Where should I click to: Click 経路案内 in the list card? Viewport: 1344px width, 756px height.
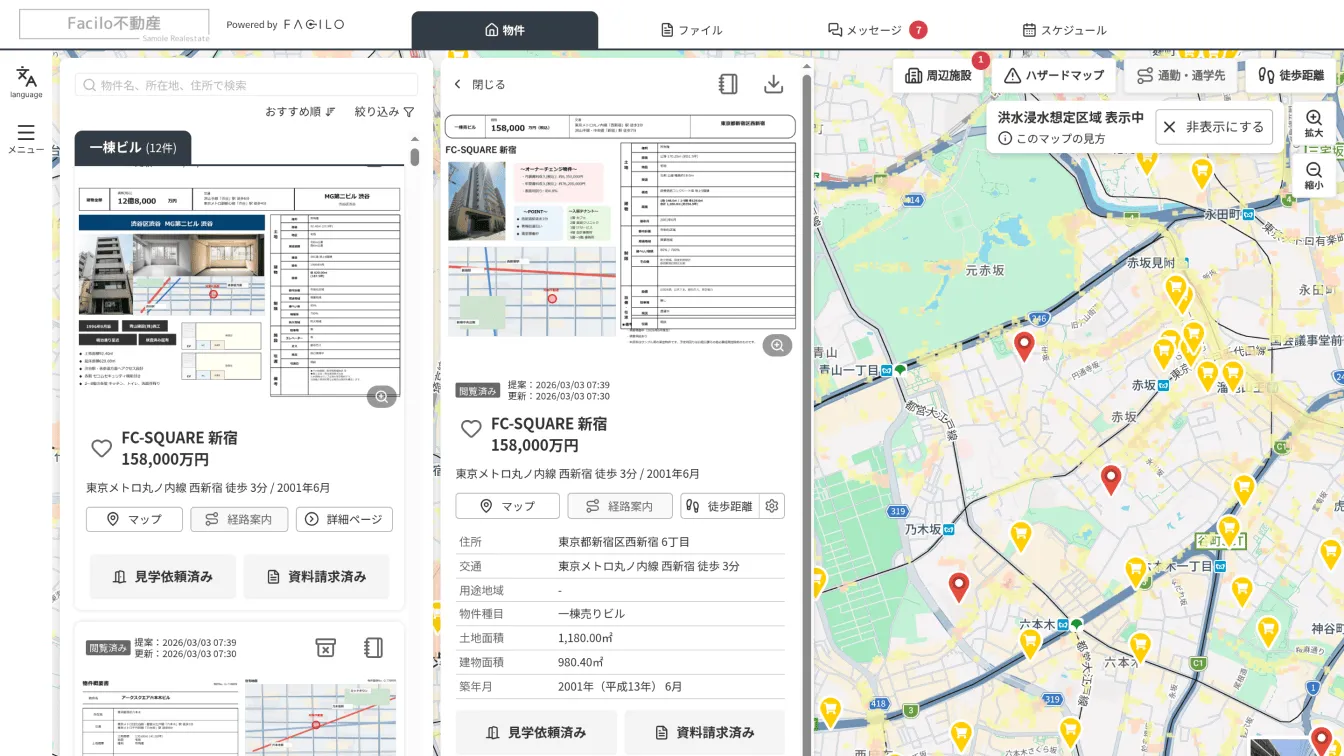tap(239, 519)
